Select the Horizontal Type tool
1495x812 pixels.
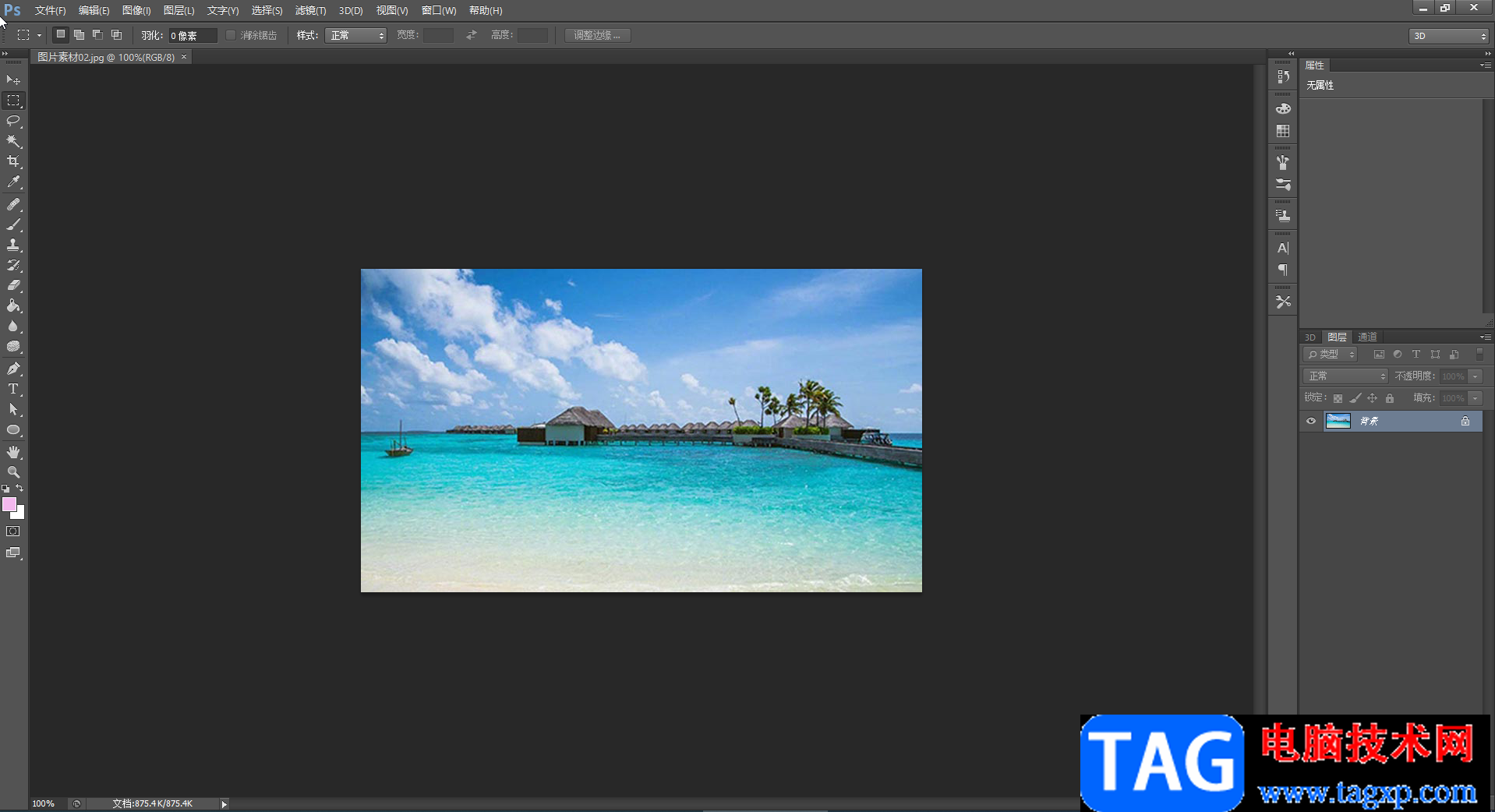click(x=13, y=389)
